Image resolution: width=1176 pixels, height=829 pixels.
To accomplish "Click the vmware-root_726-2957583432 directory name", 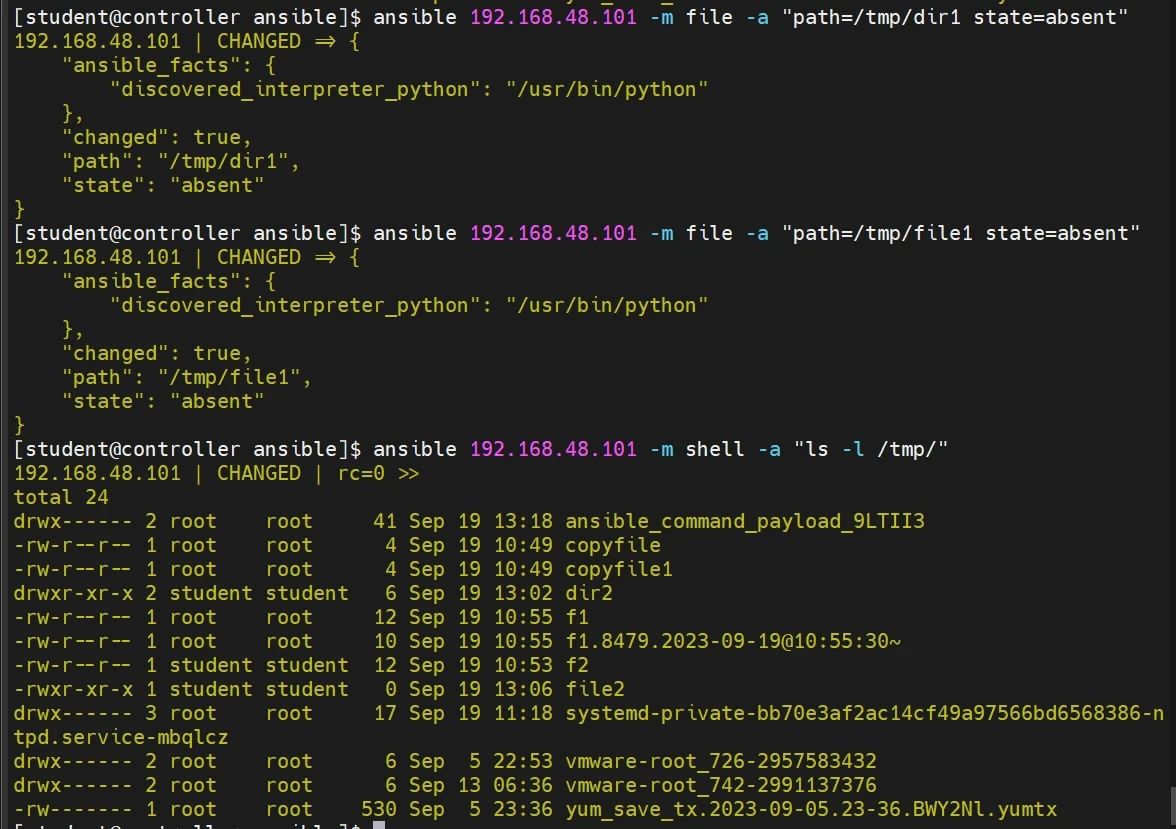I will (720, 761).
